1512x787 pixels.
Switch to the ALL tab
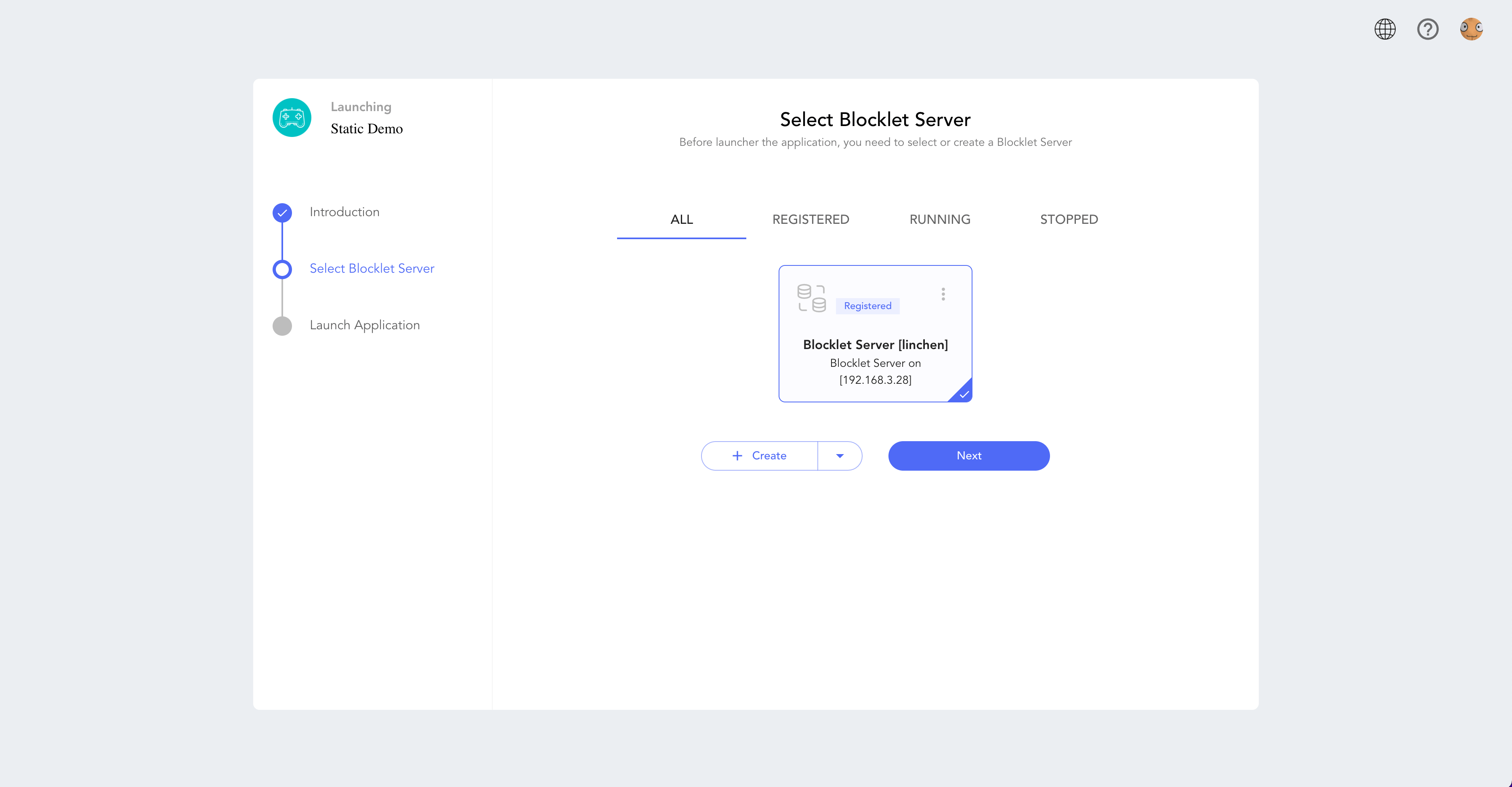[x=681, y=220]
